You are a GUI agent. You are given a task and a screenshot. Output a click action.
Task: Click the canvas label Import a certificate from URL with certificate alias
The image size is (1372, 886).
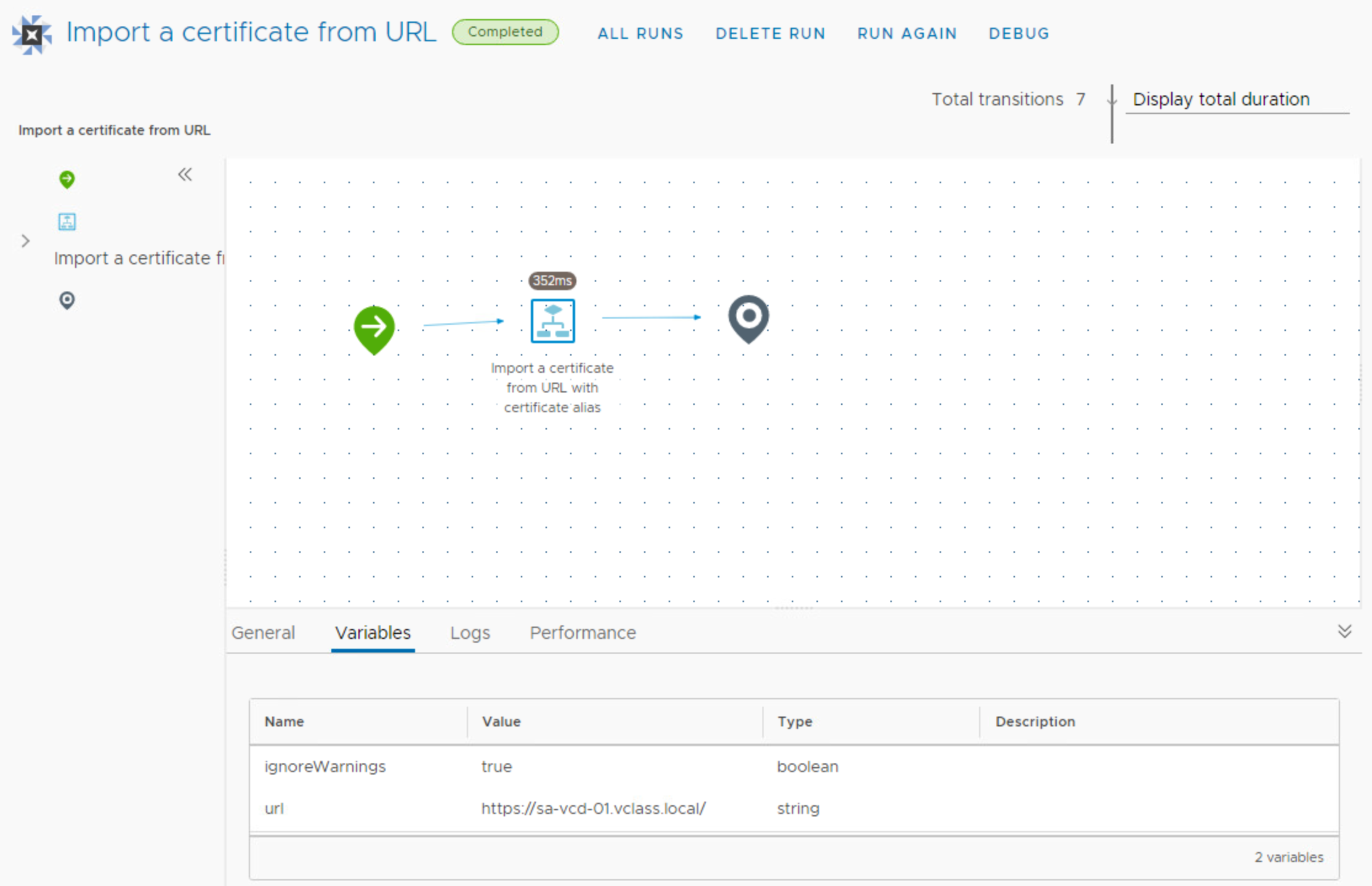pos(552,388)
